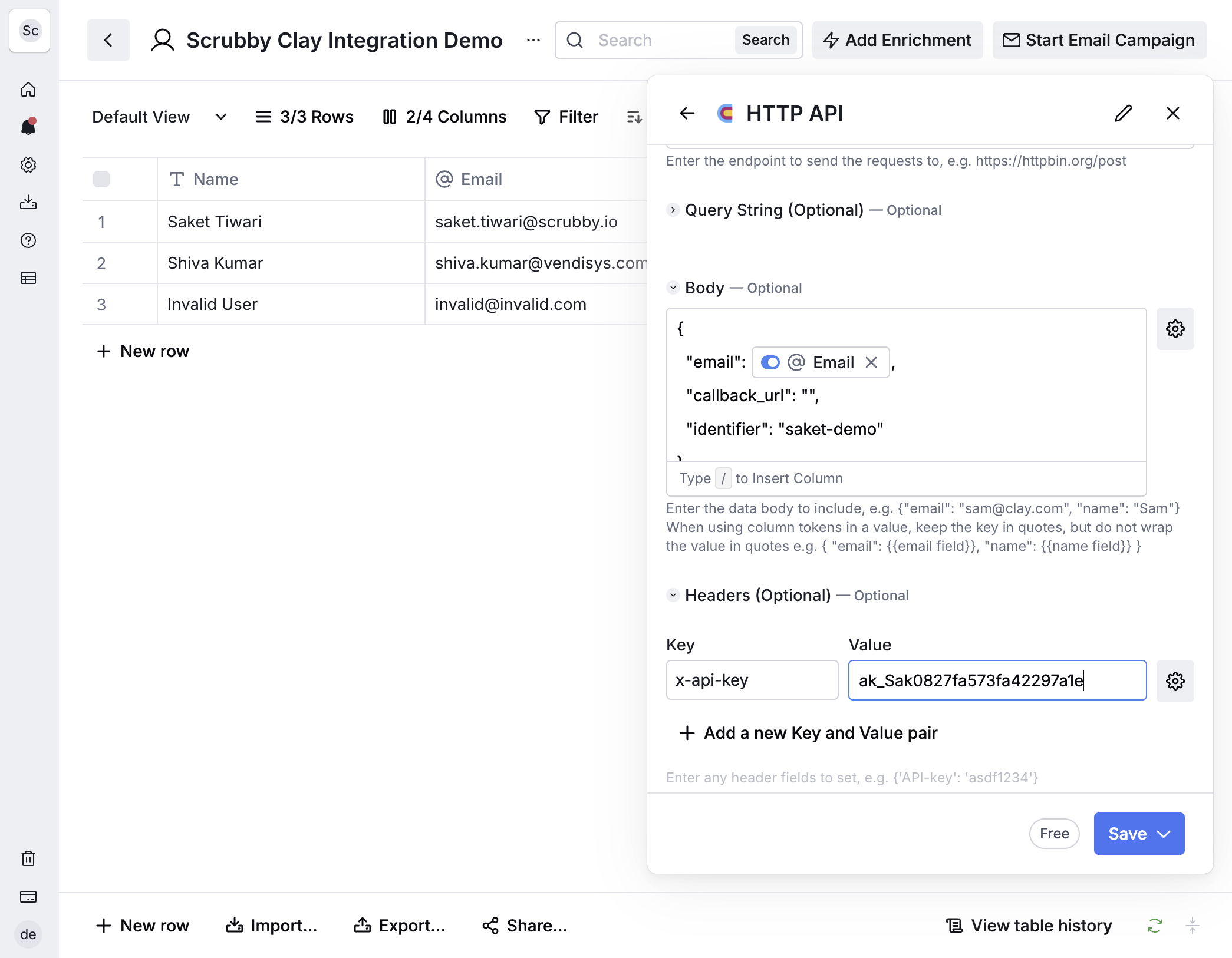The image size is (1232, 958).
Task: Click the Name column header
Action: [291, 179]
